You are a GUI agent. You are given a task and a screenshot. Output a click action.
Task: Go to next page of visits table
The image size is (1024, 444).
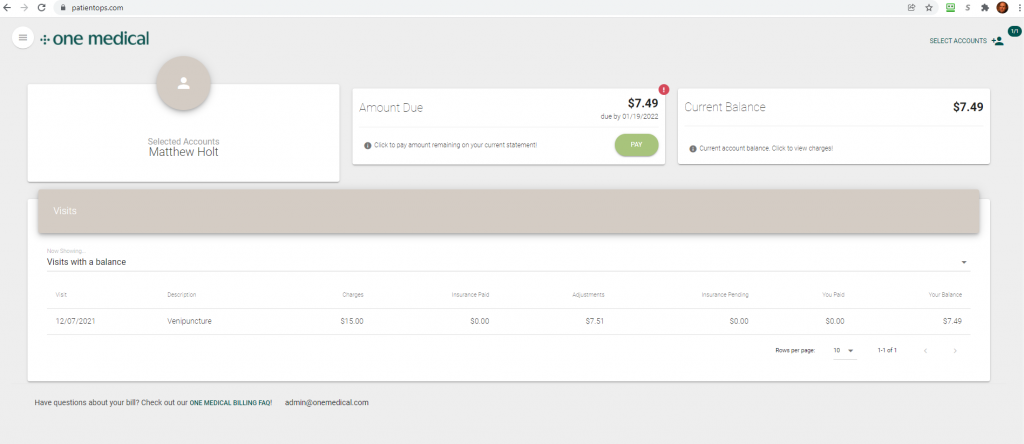(955, 351)
